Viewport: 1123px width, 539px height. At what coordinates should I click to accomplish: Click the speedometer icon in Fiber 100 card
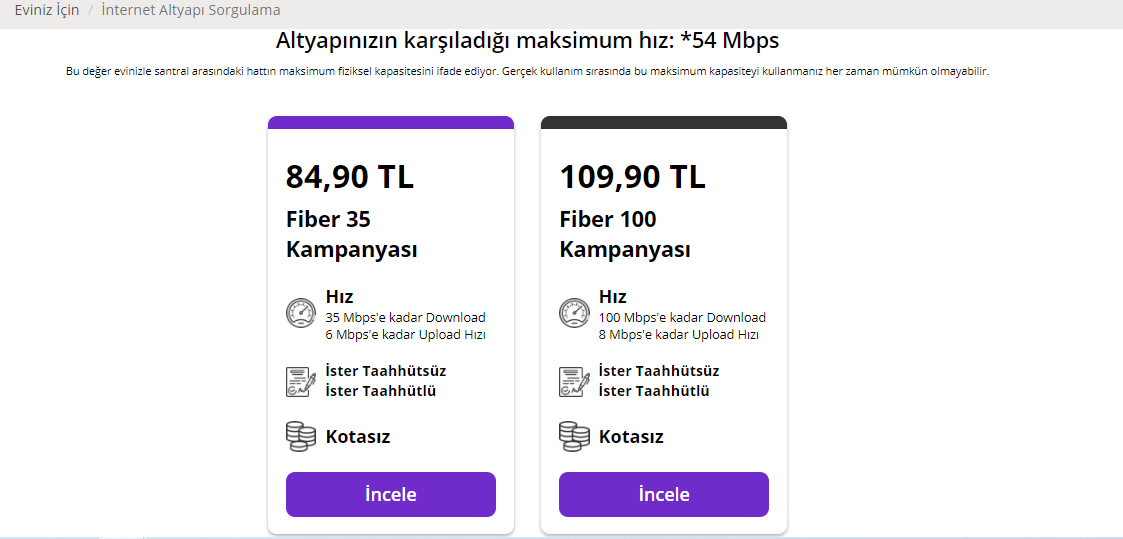click(x=574, y=313)
